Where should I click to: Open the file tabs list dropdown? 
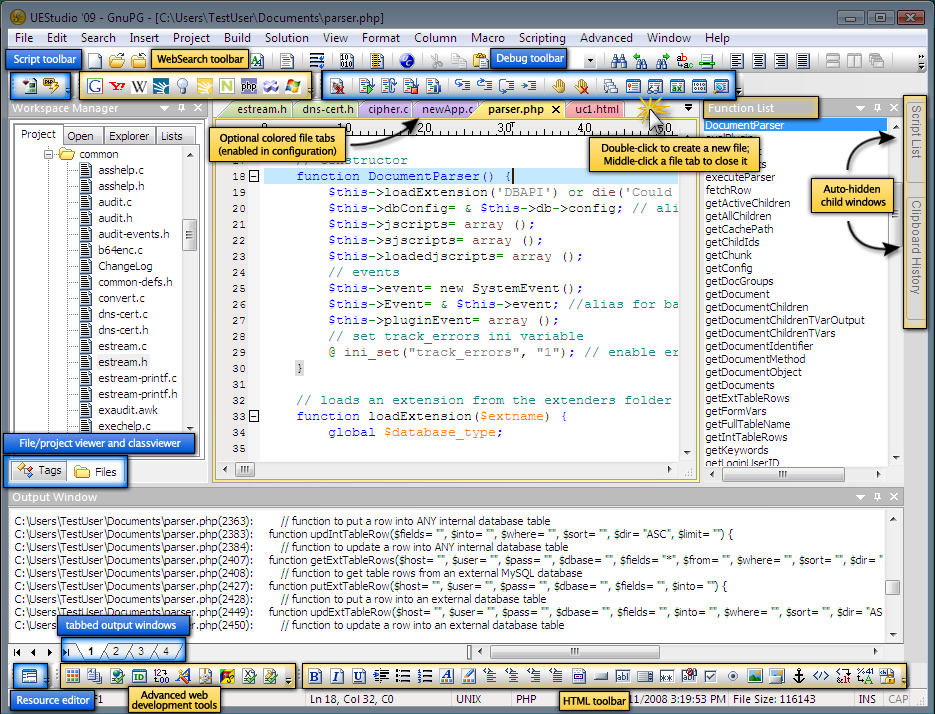pos(688,108)
